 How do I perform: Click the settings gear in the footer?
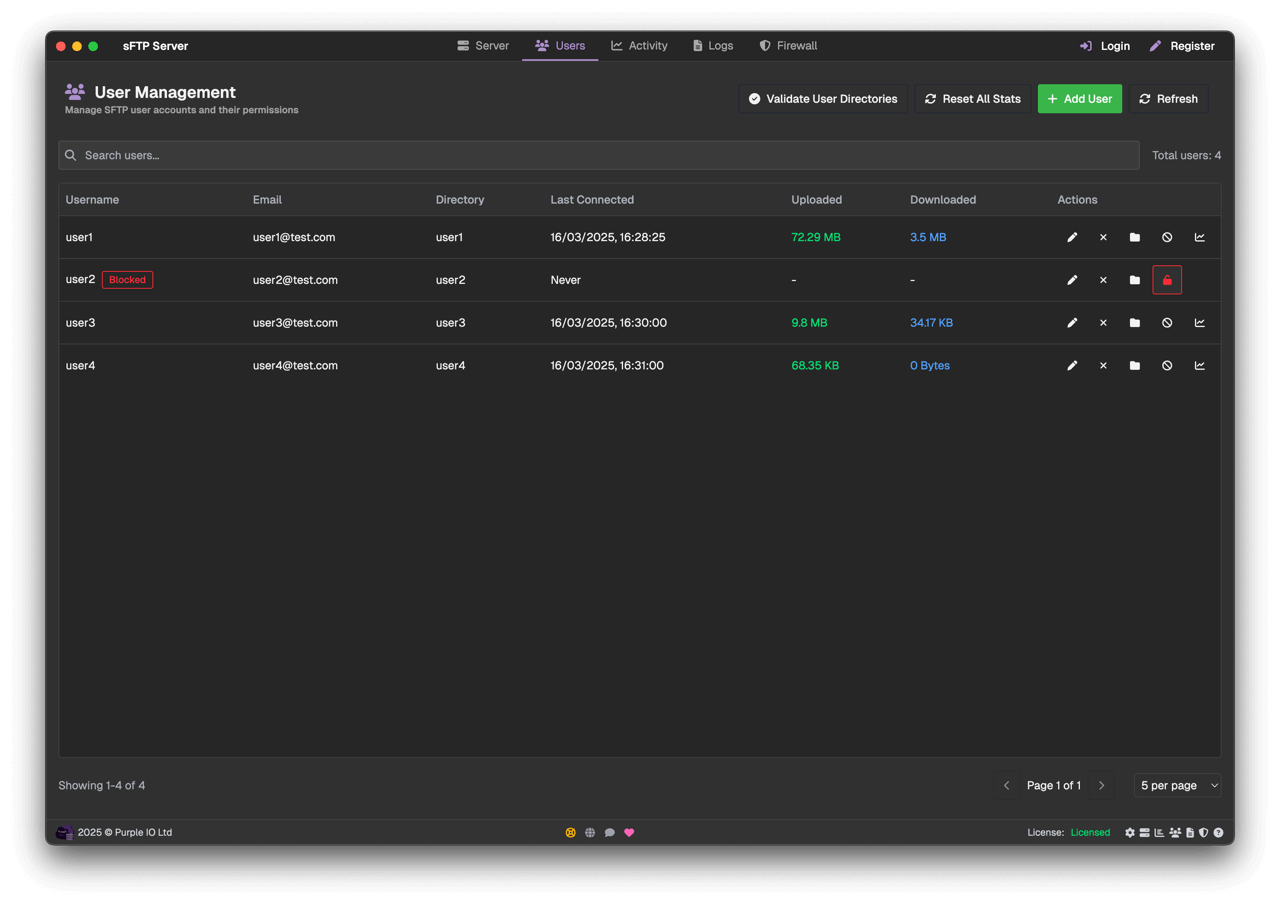(1130, 833)
